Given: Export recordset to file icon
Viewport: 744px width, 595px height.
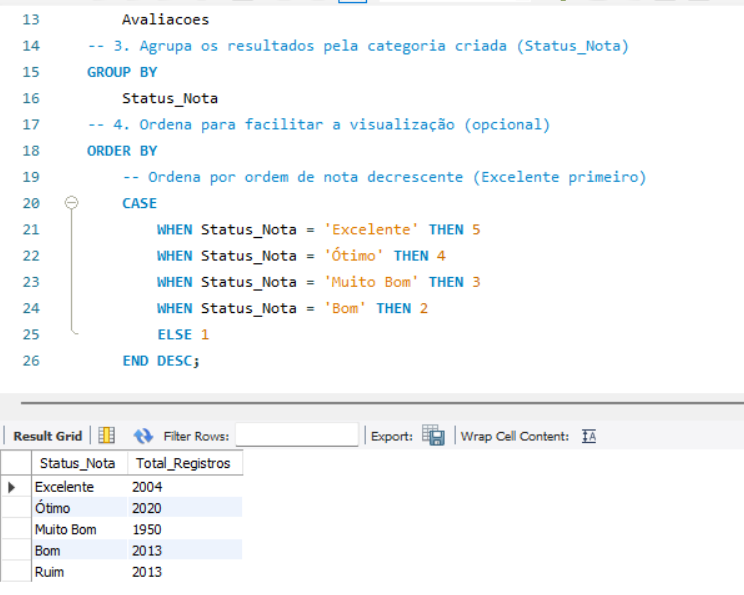Looking at the screenshot, I should click(433, 435).
